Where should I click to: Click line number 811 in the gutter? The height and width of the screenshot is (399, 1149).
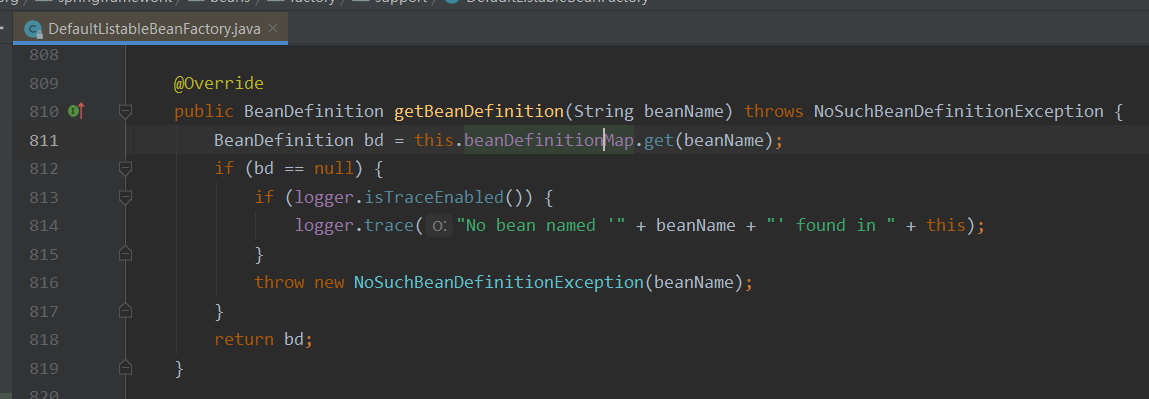pyautogui.click(x=45, y=140)
